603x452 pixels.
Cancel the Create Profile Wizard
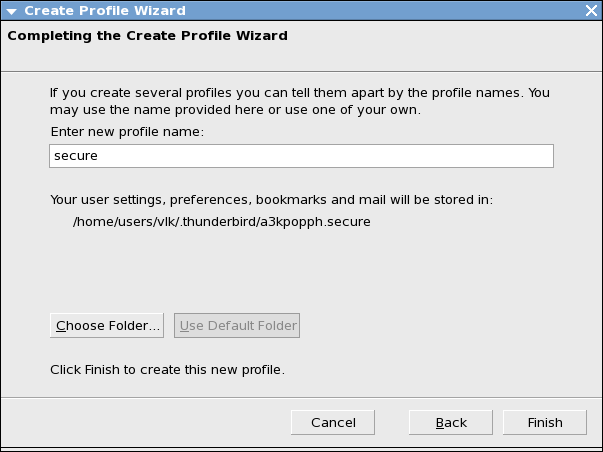(333, 422)
